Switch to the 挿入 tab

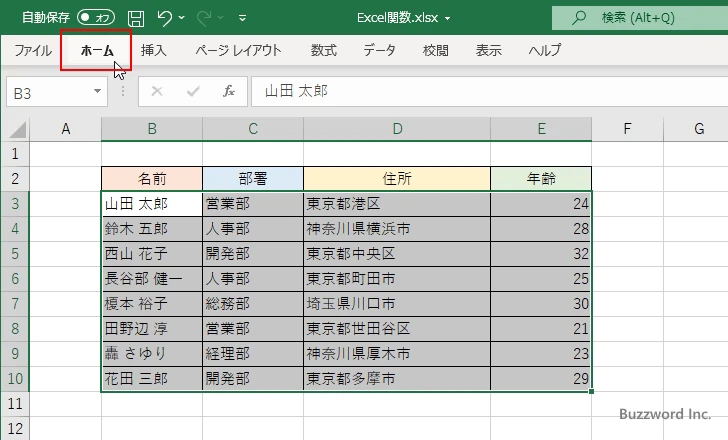[x=154, y=50]
